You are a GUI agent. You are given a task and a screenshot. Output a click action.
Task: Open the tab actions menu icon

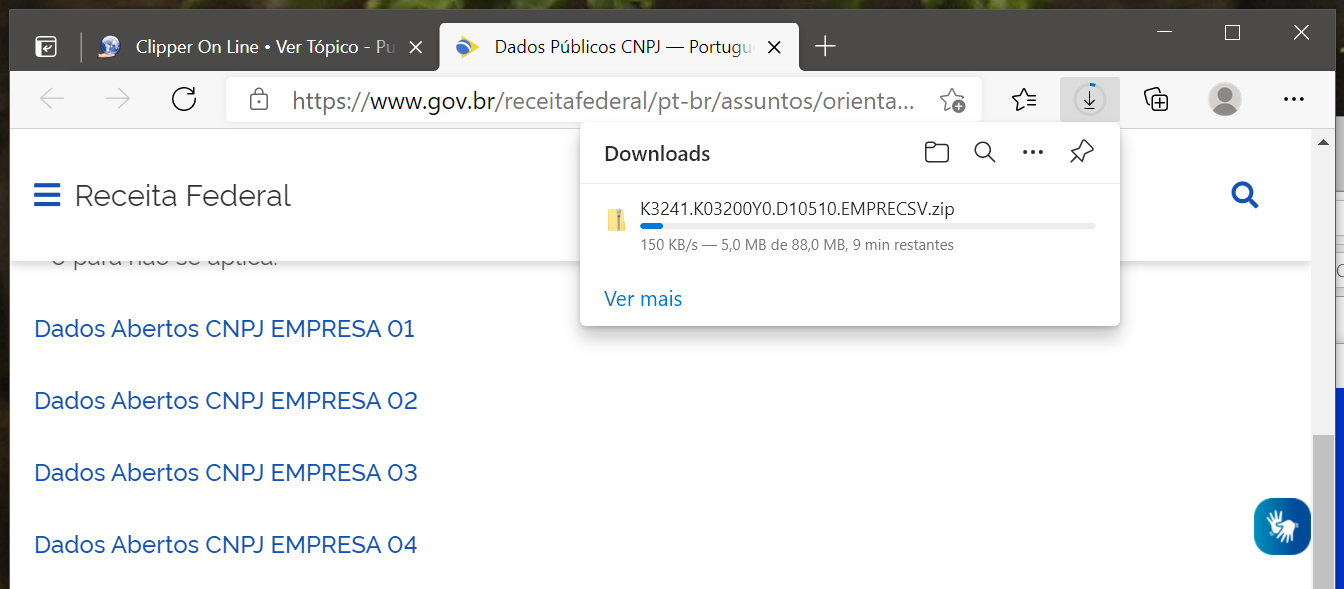46,47
